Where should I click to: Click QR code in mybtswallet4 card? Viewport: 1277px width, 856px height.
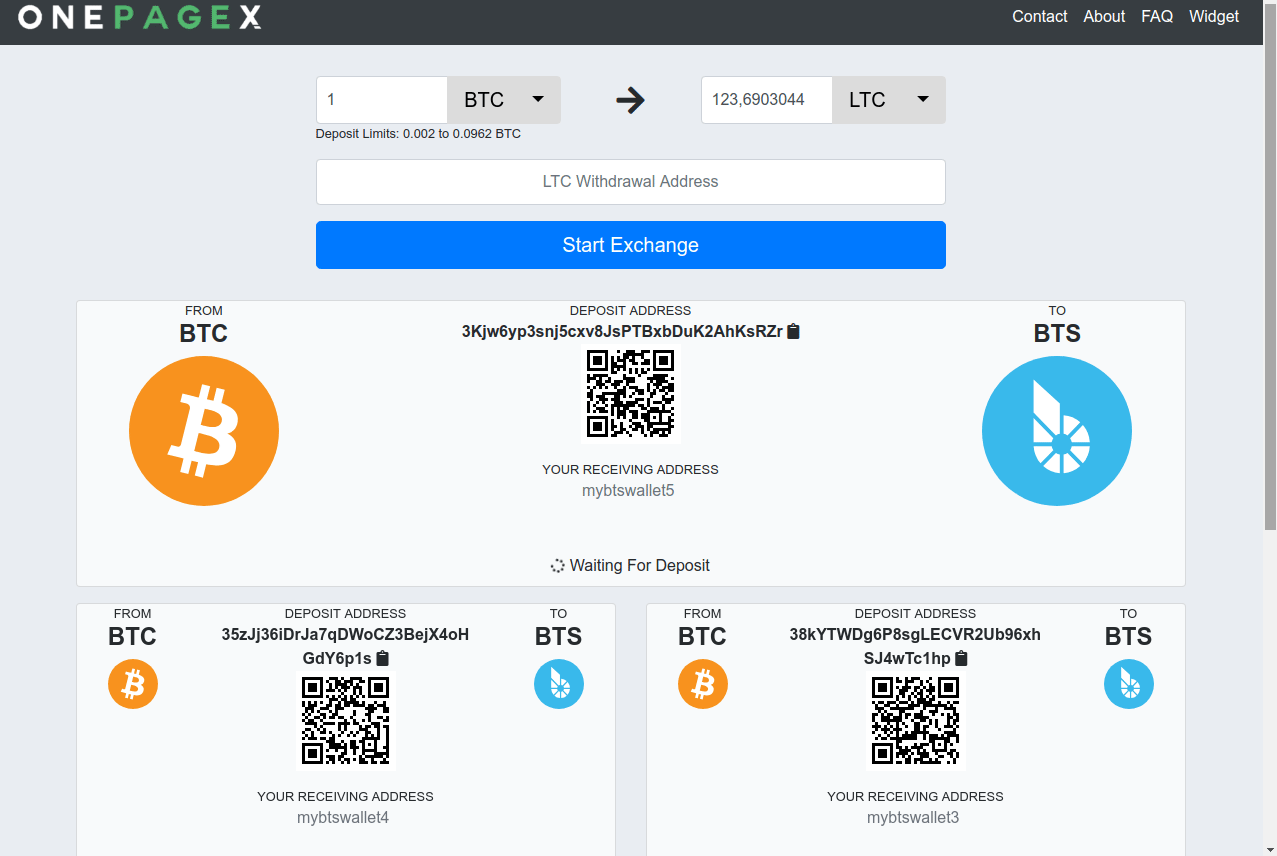(x=346, y=720)
